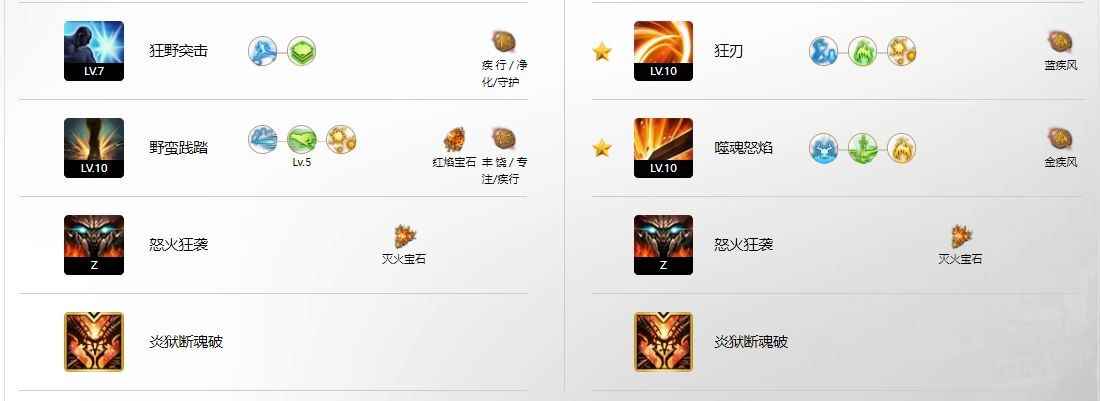Select the 噬魂怒焰 LV.10 skill icon
Viewport: 1100px width, 401px height.
664,148
